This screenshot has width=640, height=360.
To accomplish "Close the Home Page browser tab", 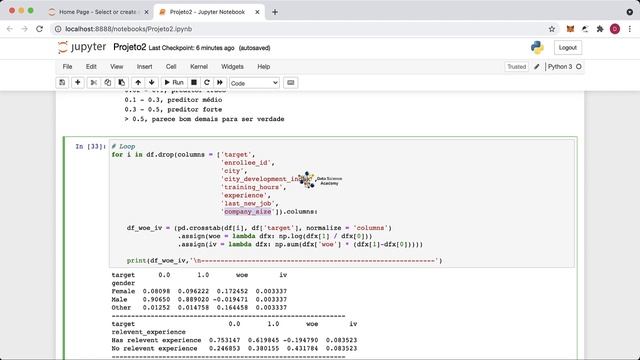I will tap(146, 12).
